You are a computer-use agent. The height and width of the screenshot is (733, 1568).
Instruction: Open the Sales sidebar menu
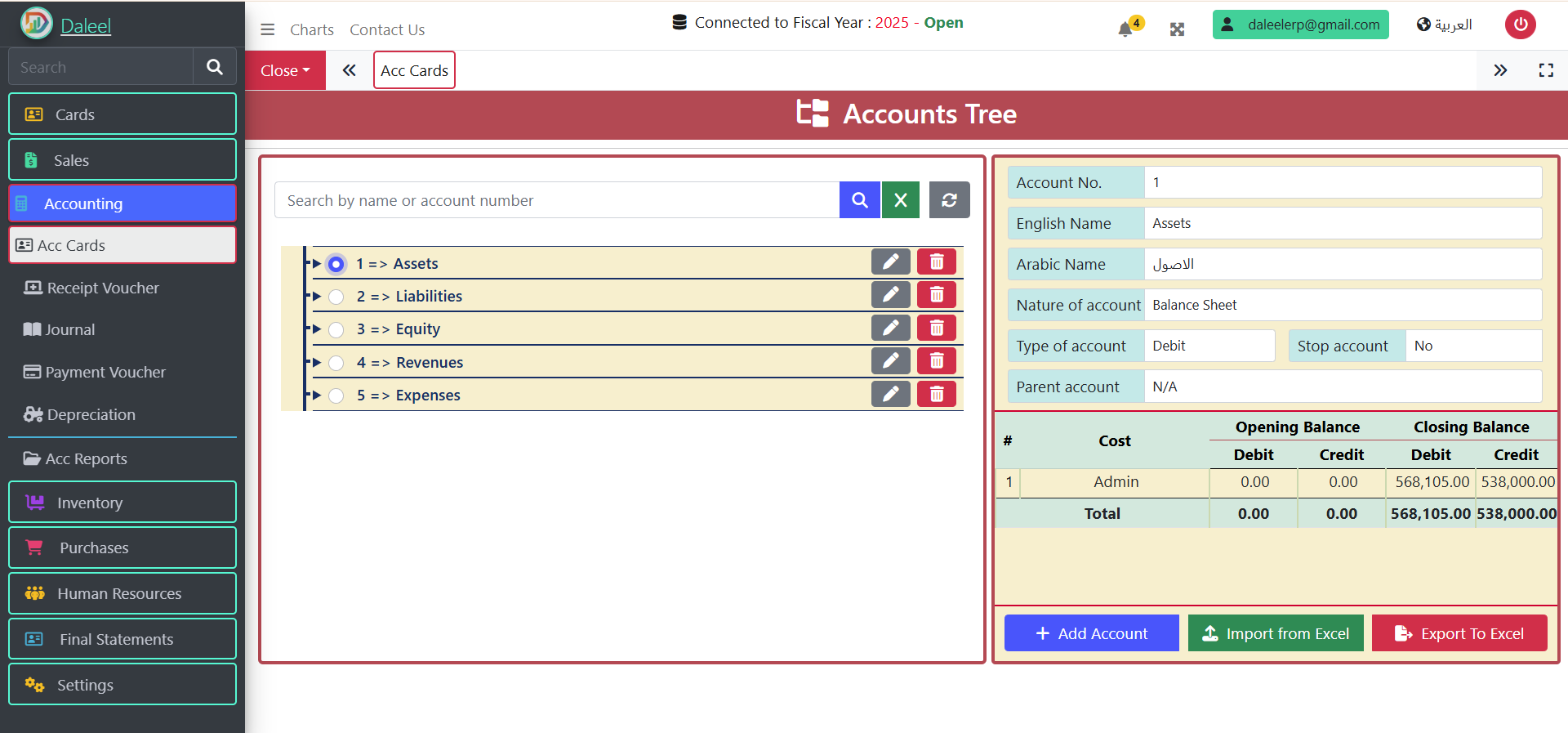(122, 160)
